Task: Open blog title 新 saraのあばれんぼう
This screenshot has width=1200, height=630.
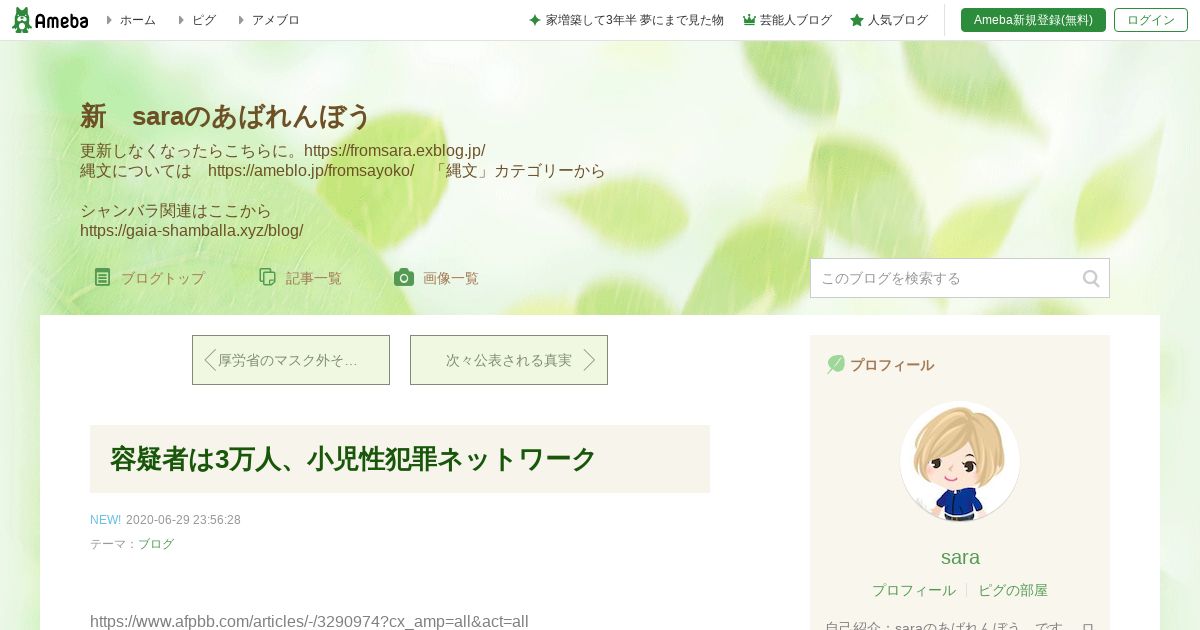Action: tap(225, 116)
